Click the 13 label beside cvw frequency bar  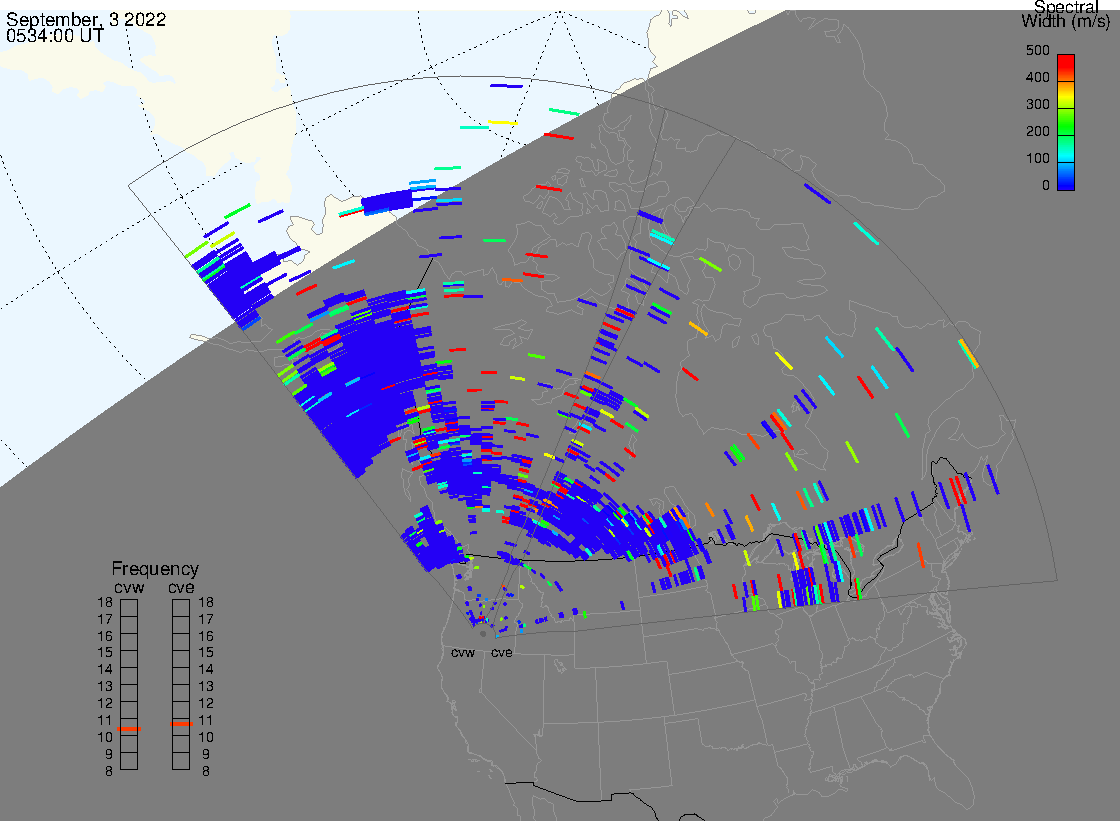pyautogui.click(x=105, y=687)
